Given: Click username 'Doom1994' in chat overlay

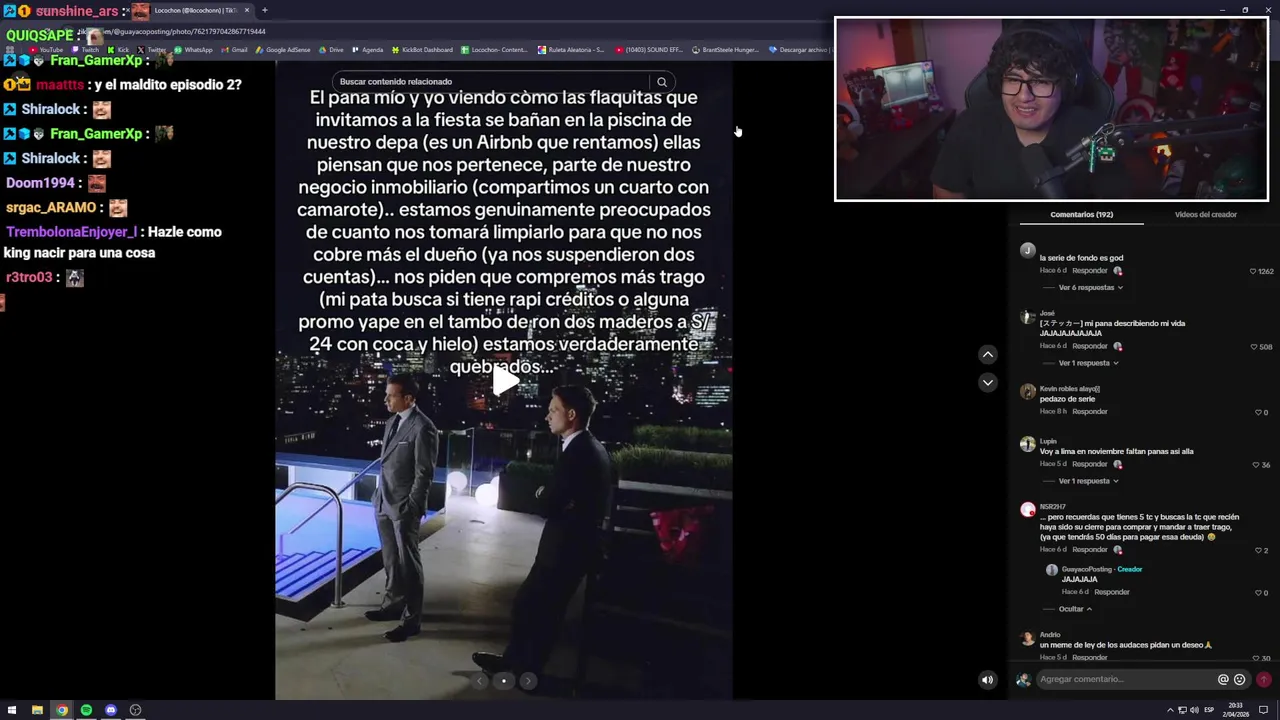Looking at the screenshot, I should pyautogui.click(x=41, y=183).
